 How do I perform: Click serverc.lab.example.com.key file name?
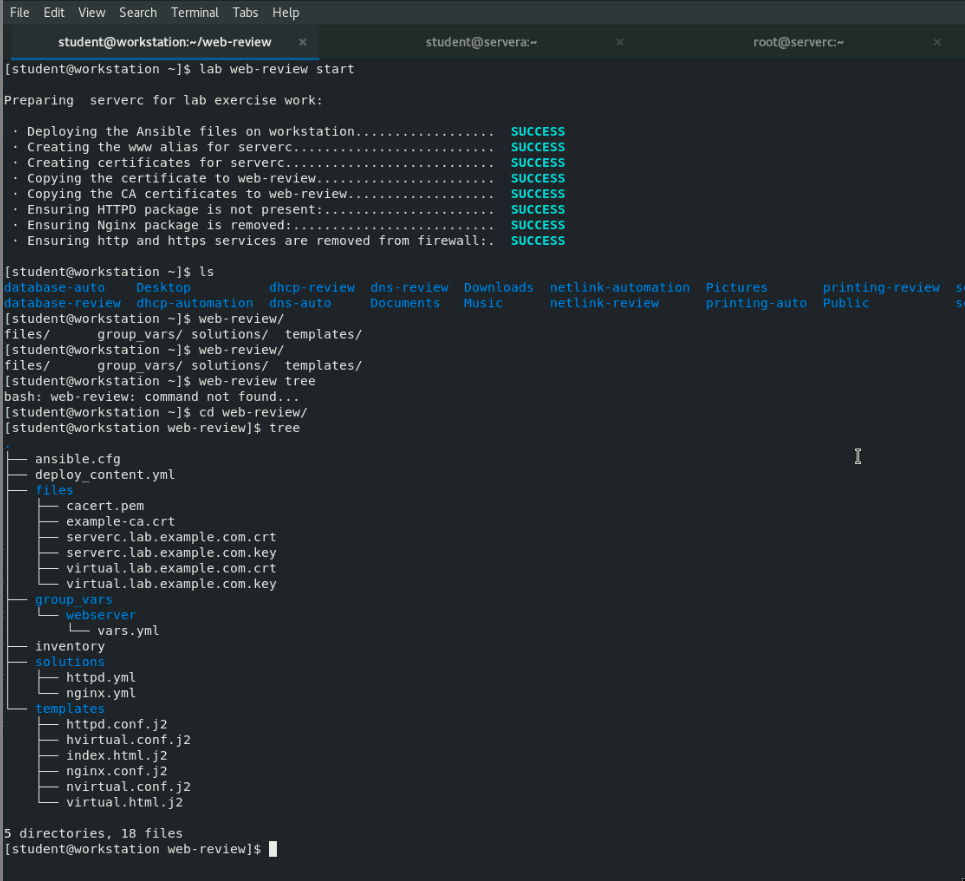click(x=171, y=552)
